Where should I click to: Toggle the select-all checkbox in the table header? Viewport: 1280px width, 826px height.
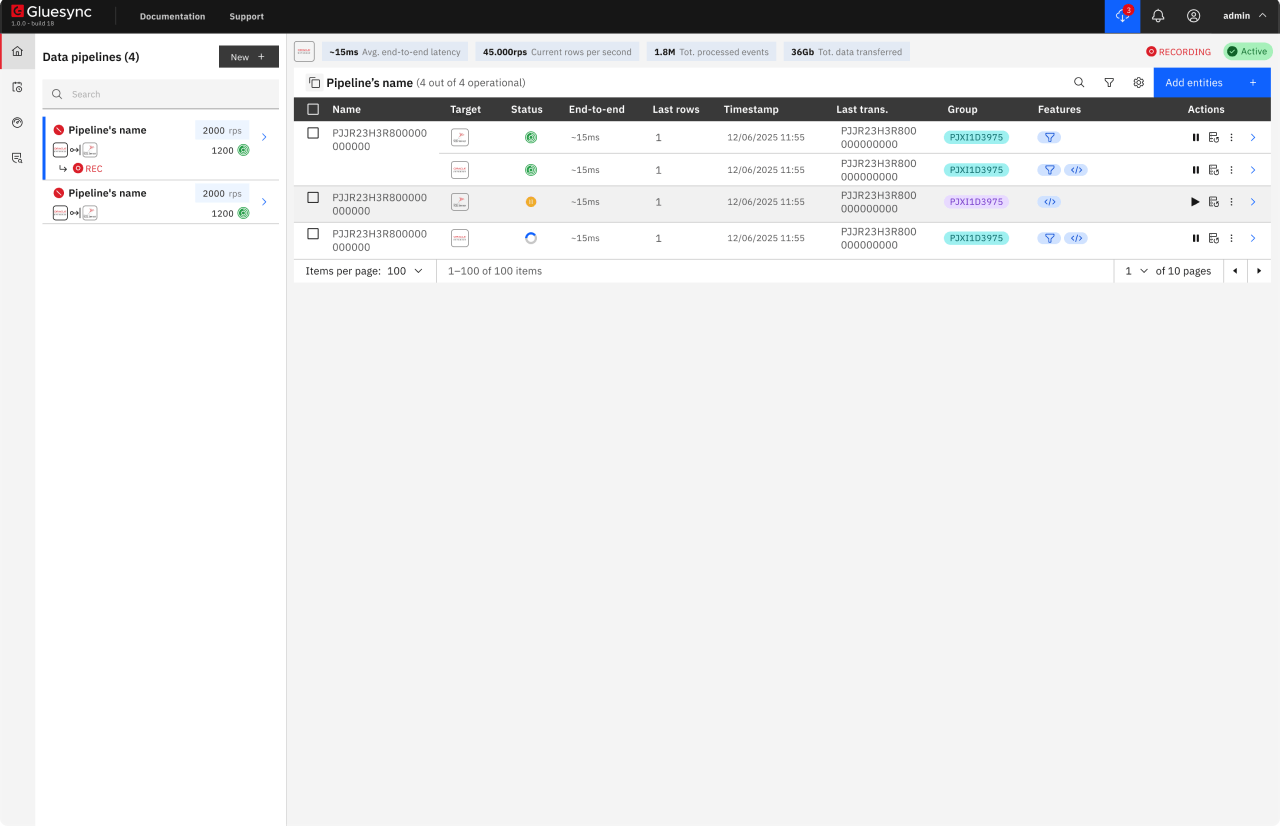[x=313, y=109]
